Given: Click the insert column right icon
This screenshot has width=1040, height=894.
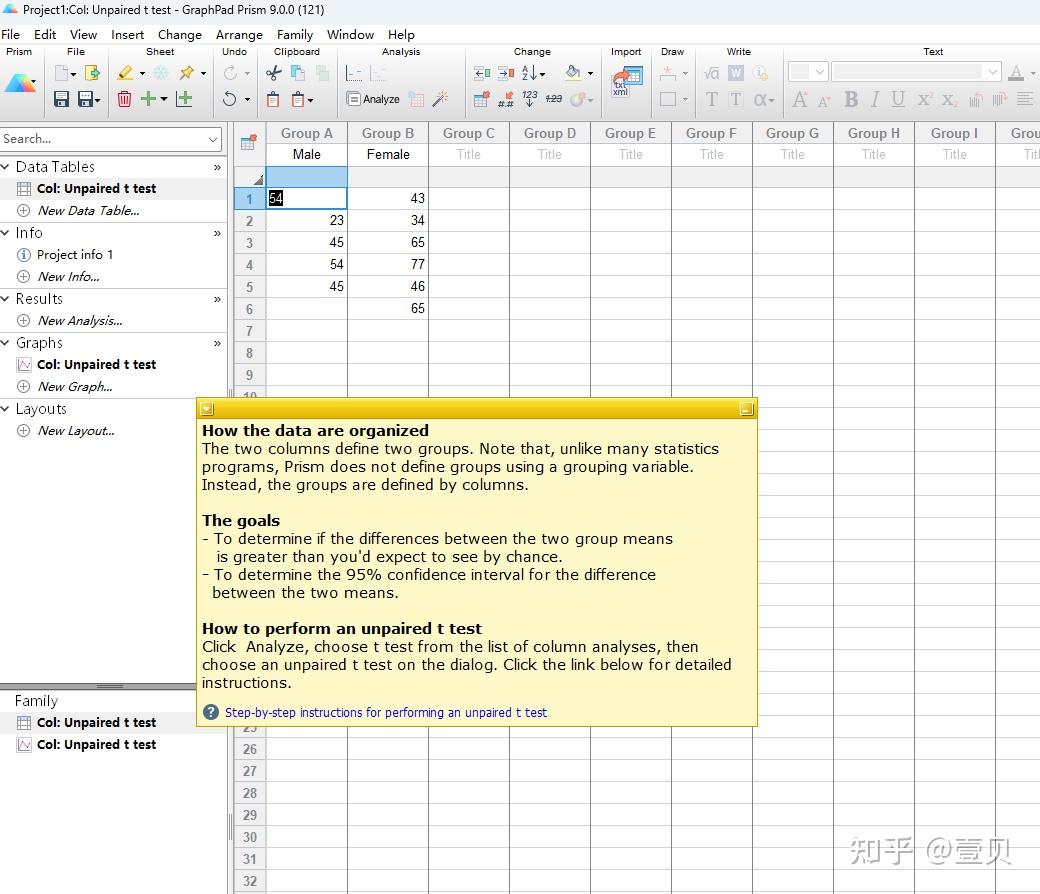Looking at the screenshot, I should 506,73.
